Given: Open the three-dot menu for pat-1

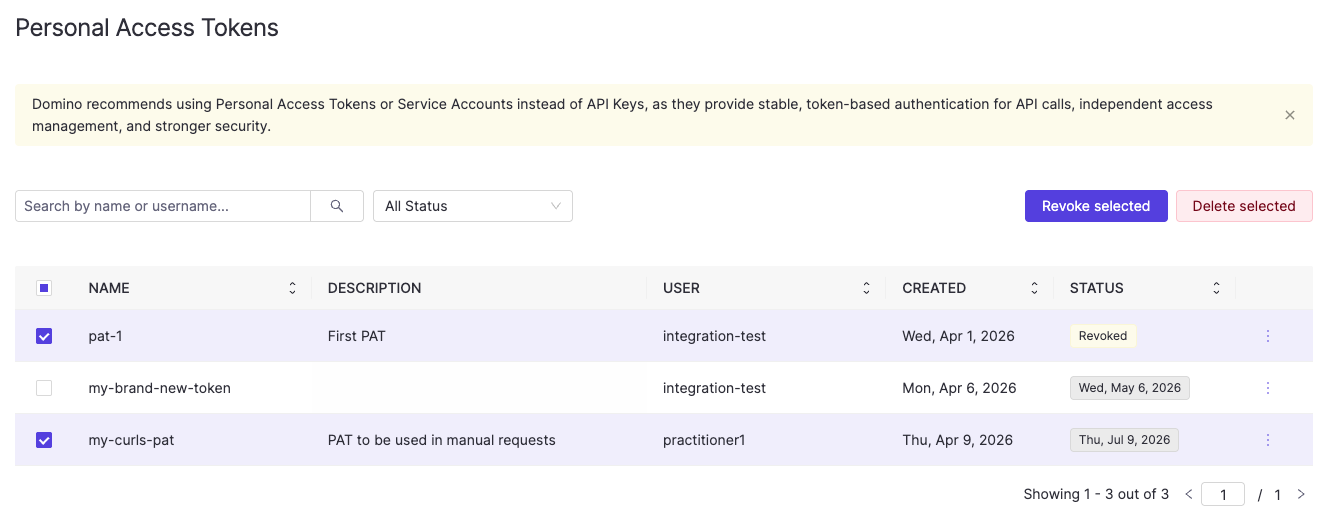Looking at the screenshot, I should tap(1268, 336).
